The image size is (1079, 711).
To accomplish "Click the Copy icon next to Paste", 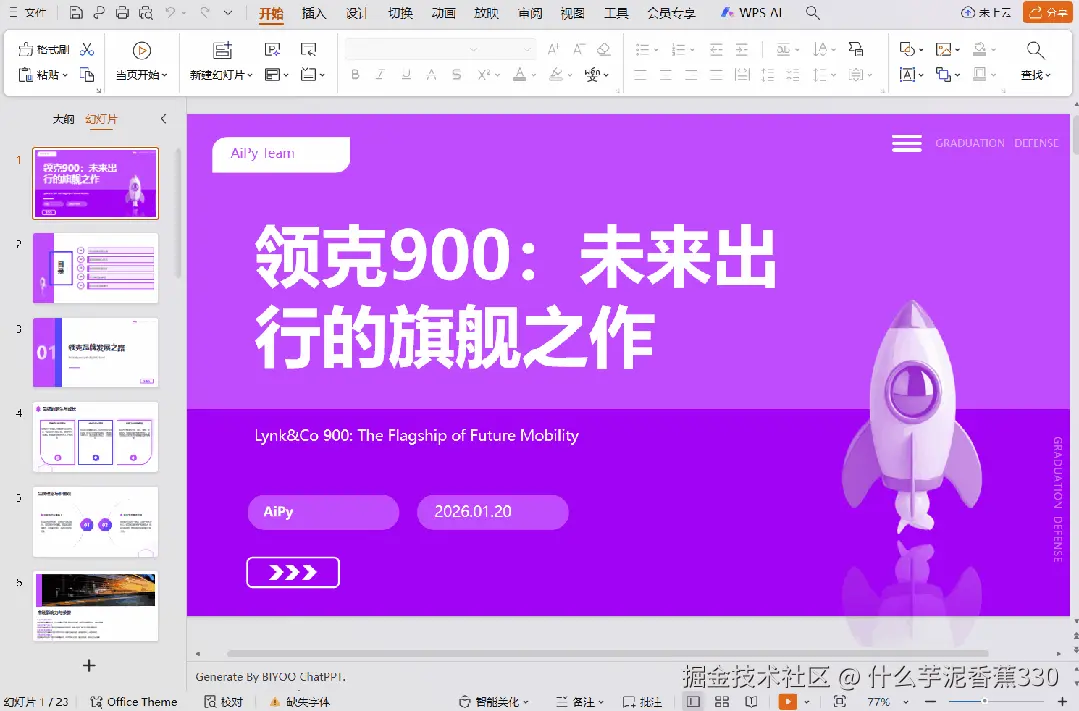I will pyautogui.click(x=87, y=74).
